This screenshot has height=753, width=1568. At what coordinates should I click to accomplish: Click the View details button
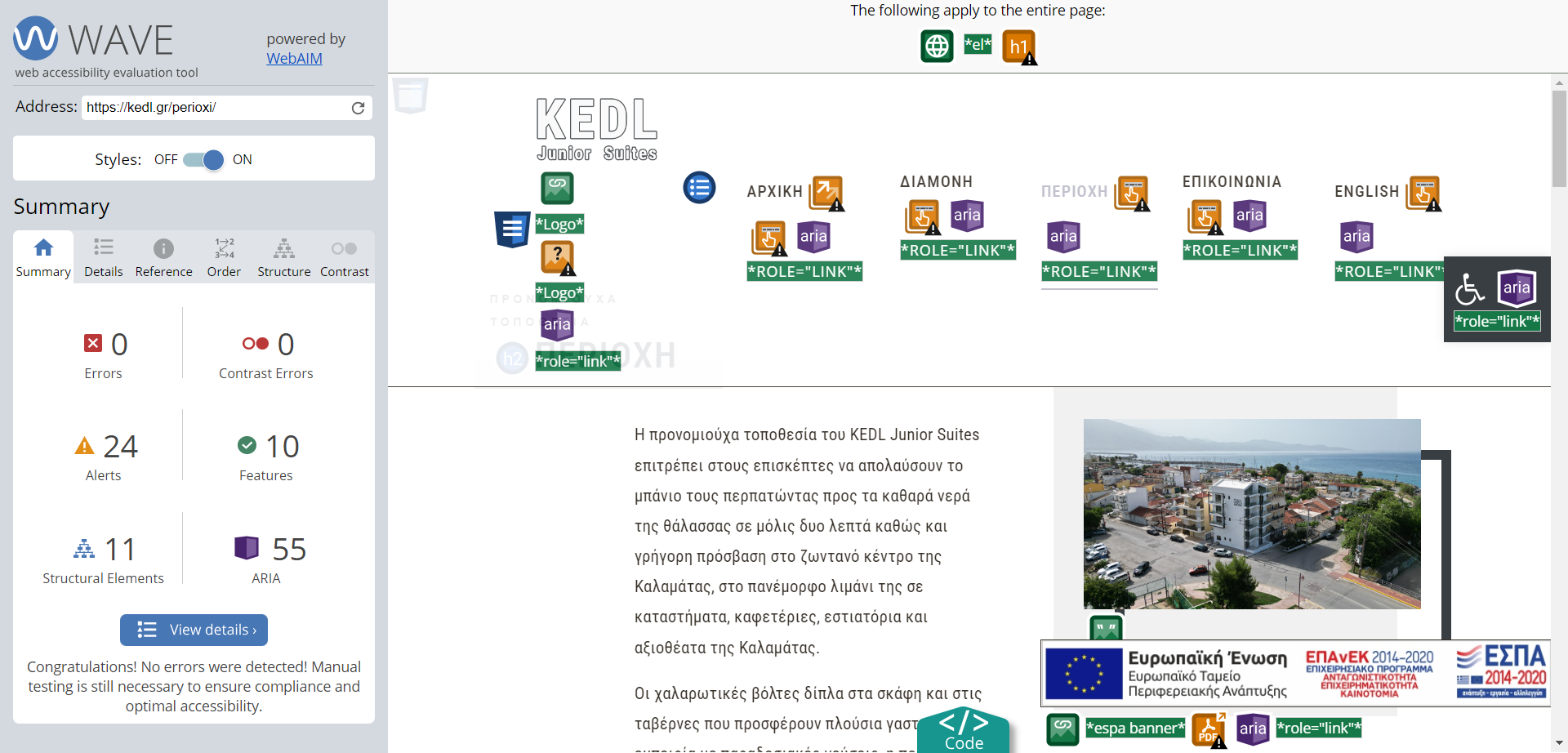(194, 630)
